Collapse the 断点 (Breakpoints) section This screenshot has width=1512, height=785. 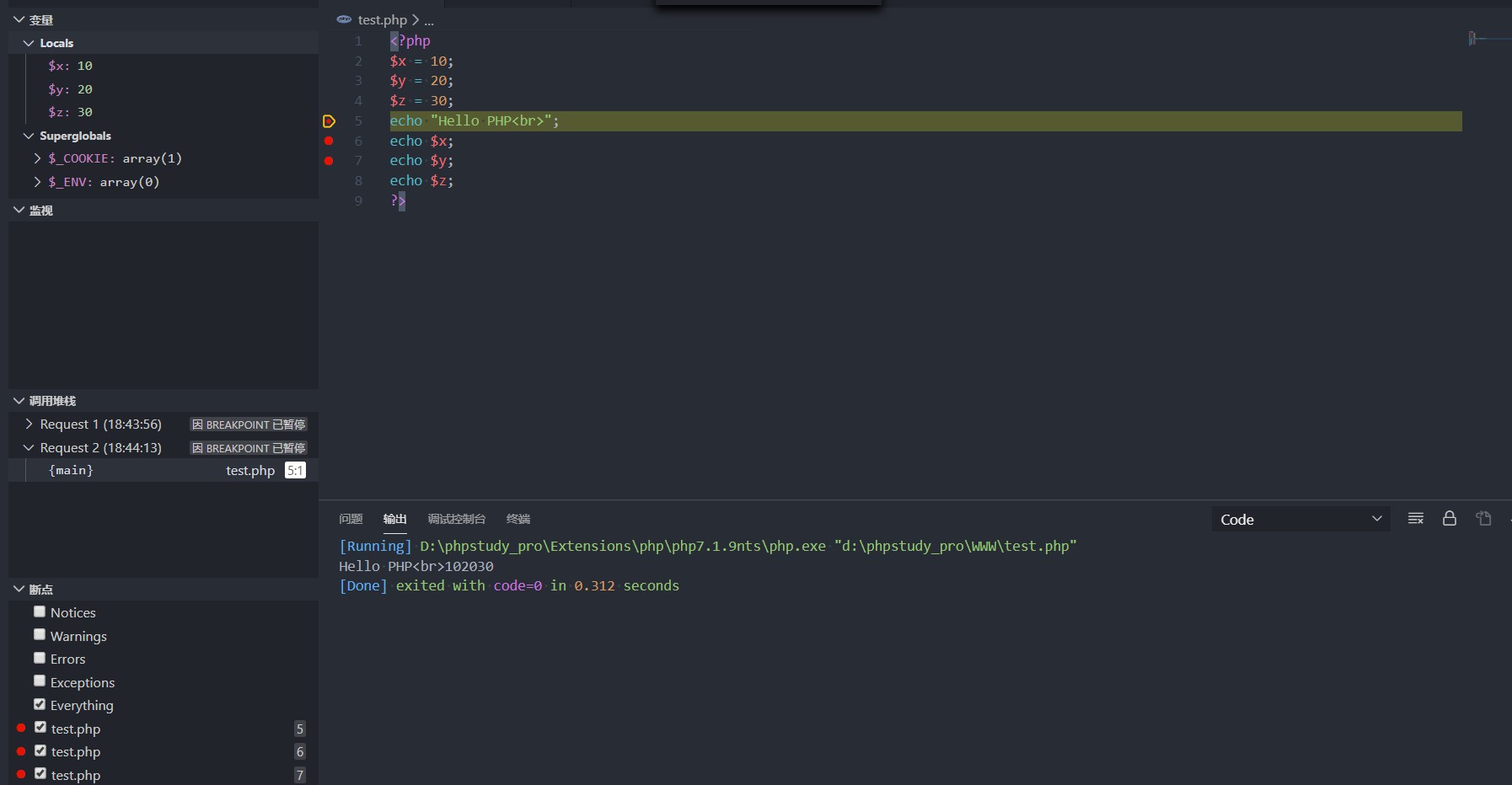point(19,589)
